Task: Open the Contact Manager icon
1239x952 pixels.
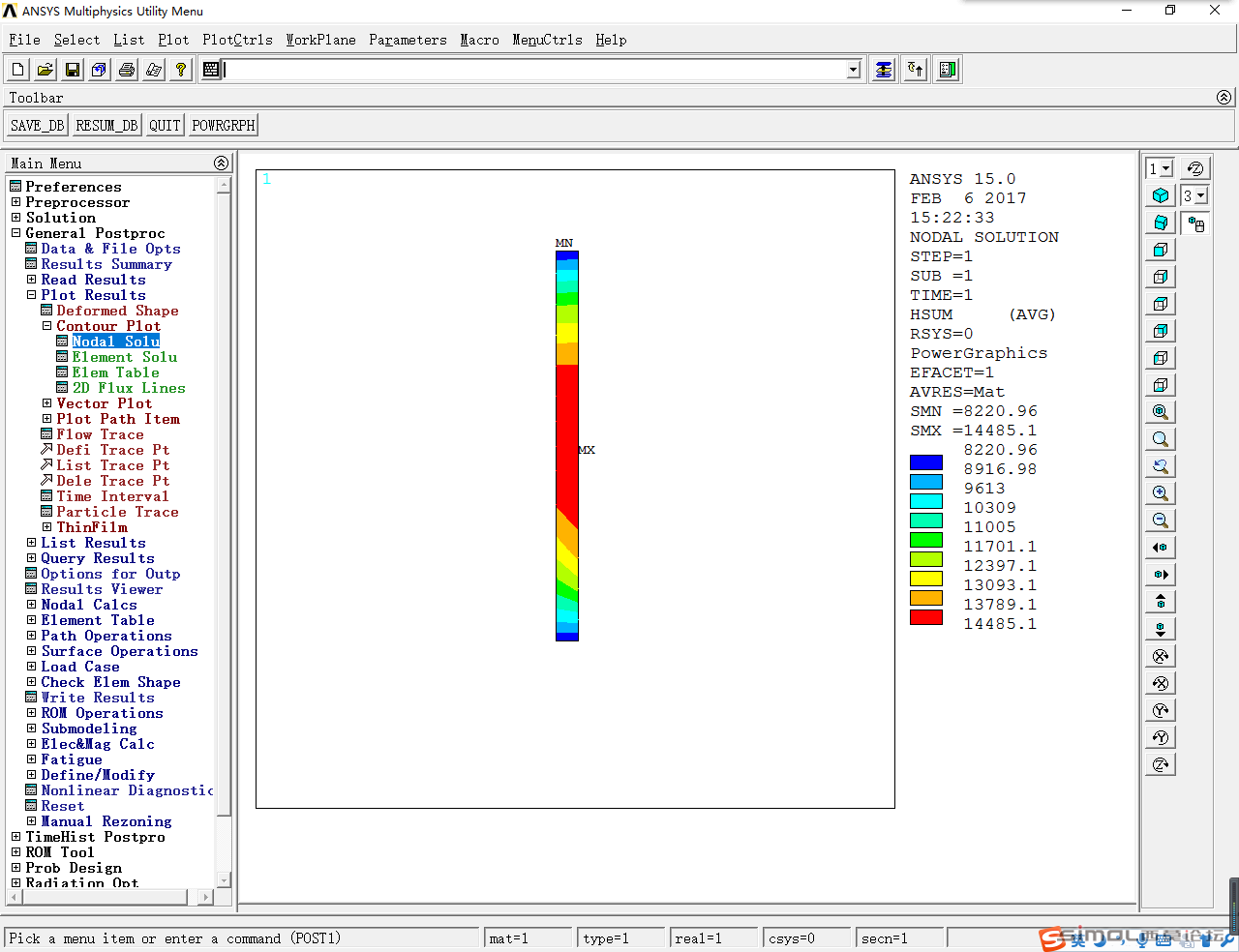Action: pyautogui.click(x=948, y=70)
